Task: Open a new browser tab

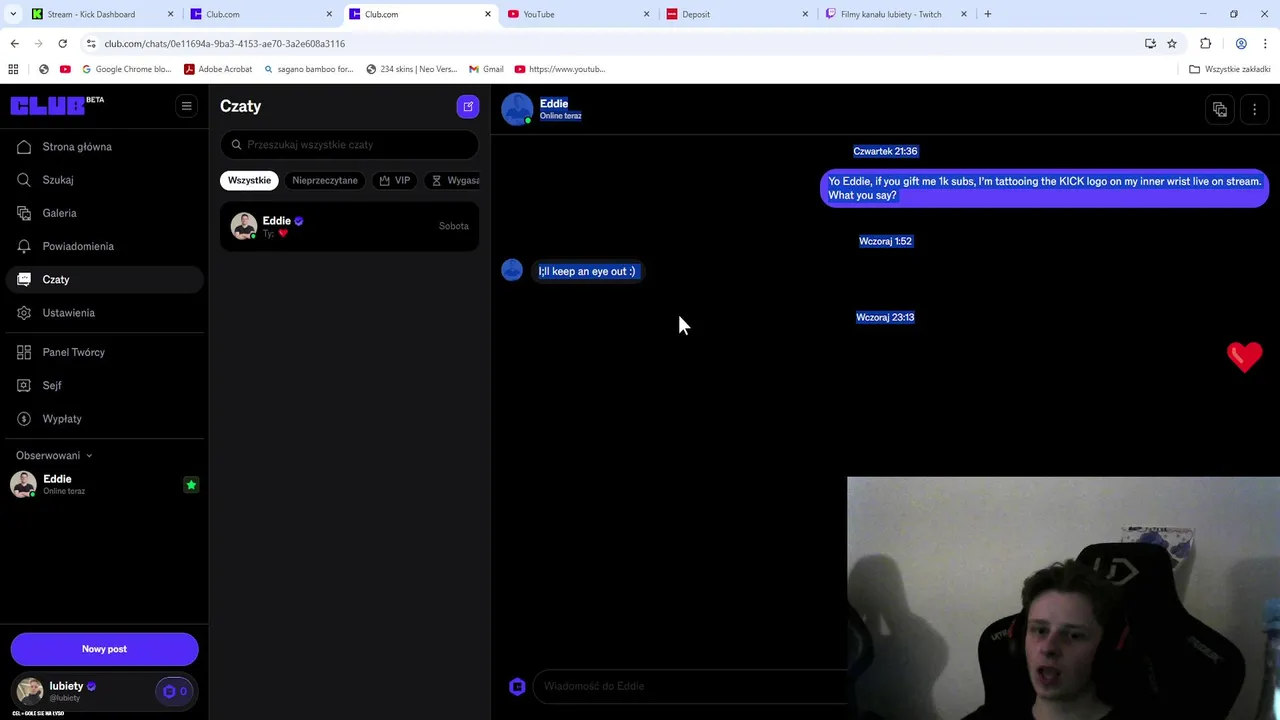Action: pos(987,14)
